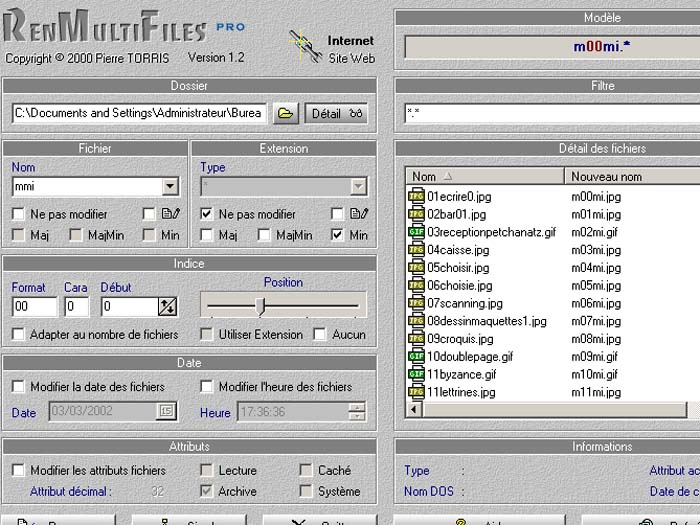Click the GIF icon of 10doublepage.gif

[x=416, y=356]
